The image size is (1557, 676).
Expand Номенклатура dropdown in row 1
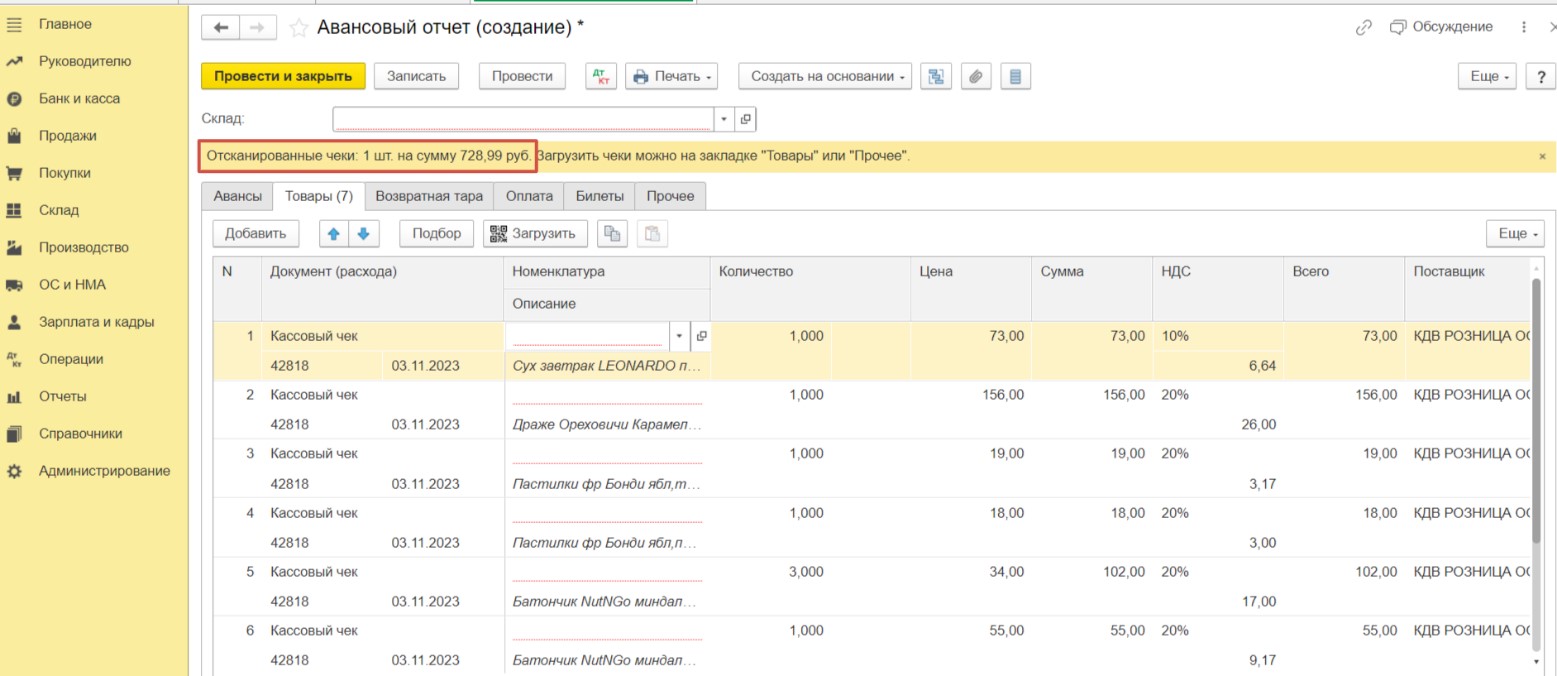click(680, 336)
